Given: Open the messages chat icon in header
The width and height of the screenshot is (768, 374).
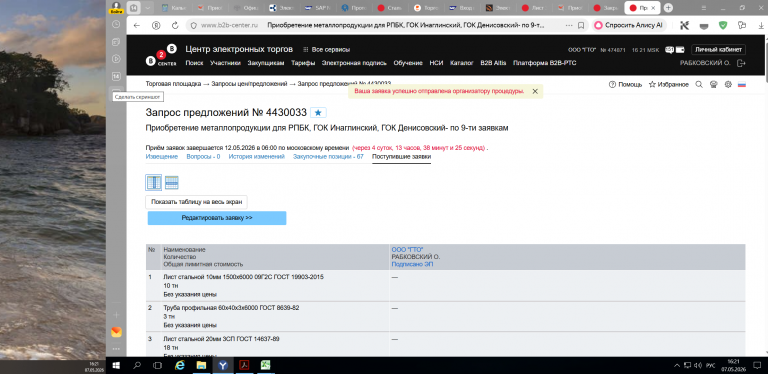Looking at the screenshot, I should click(x=669, y=49).
